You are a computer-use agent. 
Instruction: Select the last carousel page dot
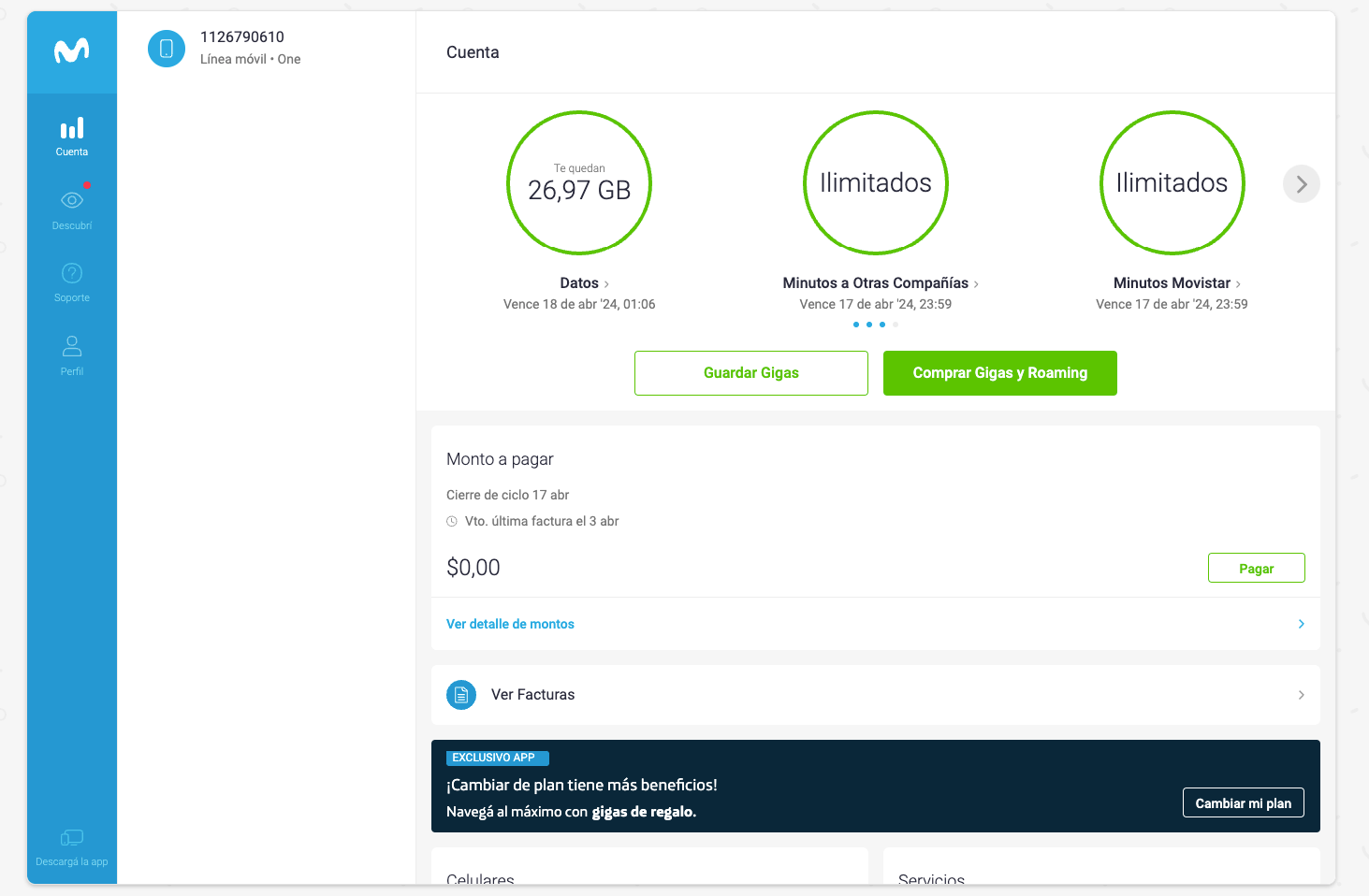pos(896,325)
